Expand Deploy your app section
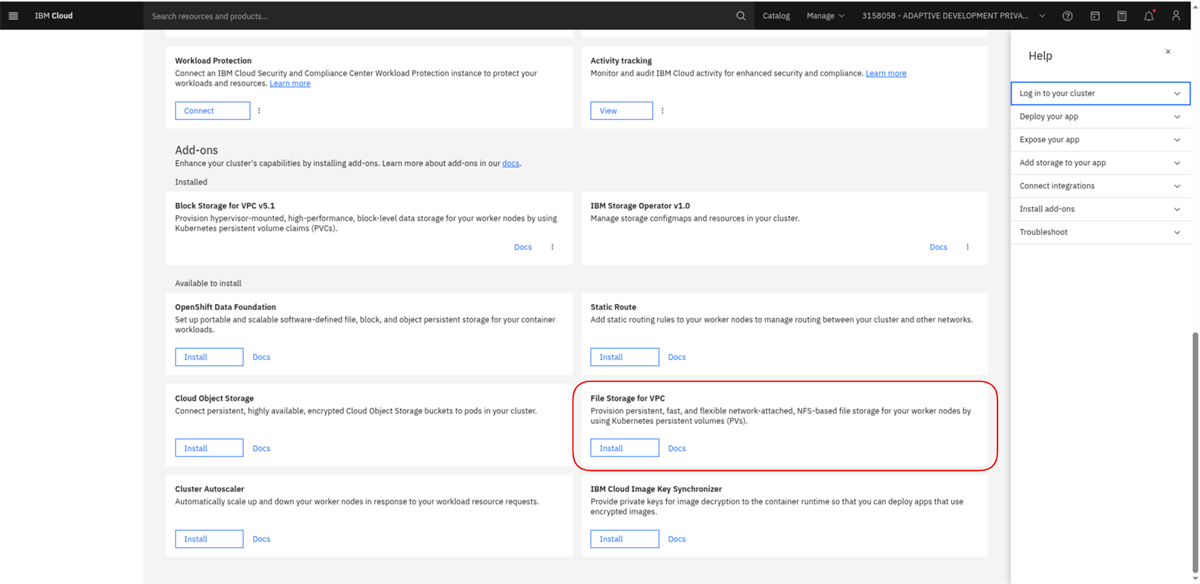This screenshot has width=1200, height=584. [x=1100, y=116]
